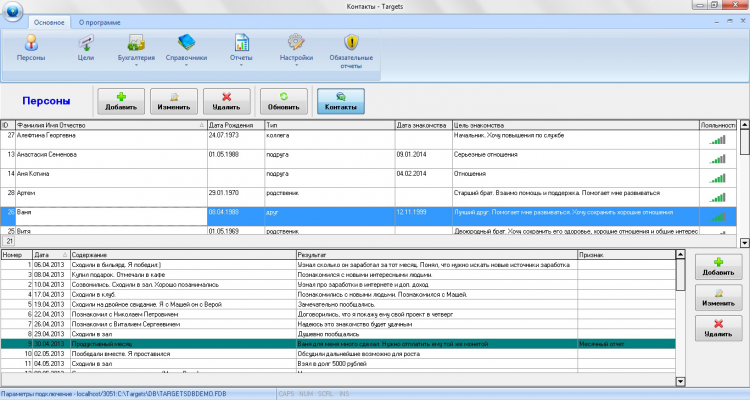Toggle the Контакты button
Screen dimensions: 750x400
(x=341, y=101)
